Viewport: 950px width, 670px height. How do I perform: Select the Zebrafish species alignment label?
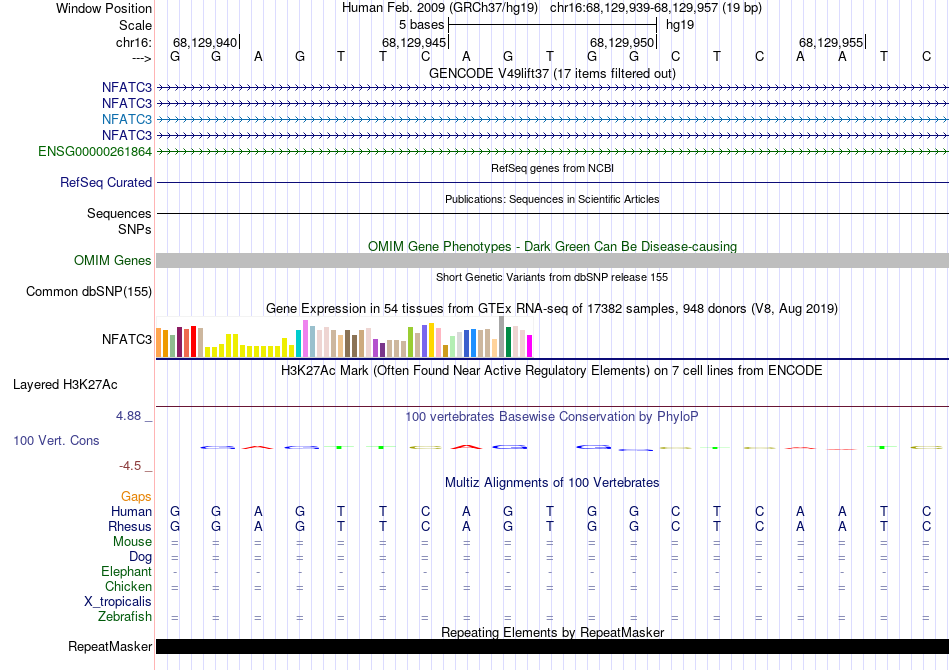[125, 617]
